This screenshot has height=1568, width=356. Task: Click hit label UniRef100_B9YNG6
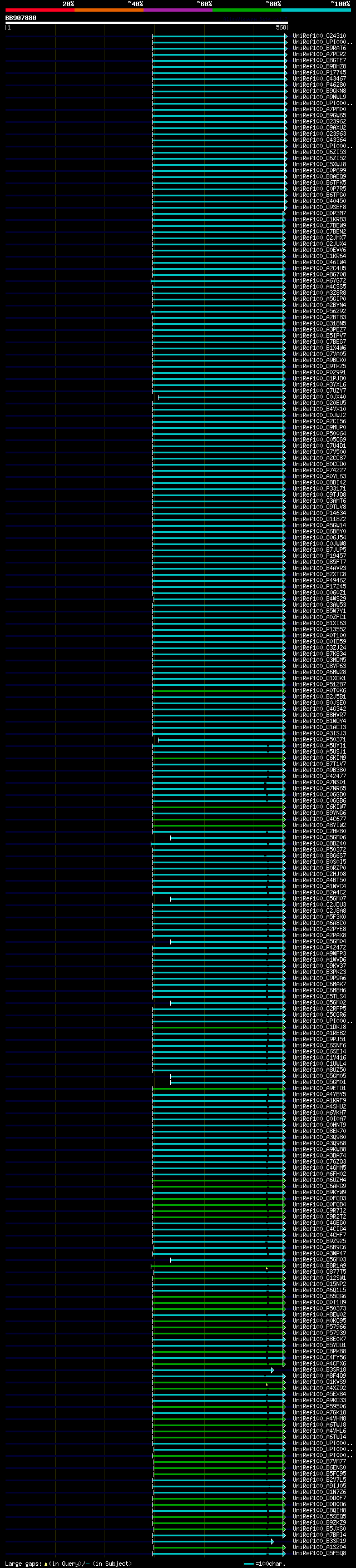click(x=319, y=813)
